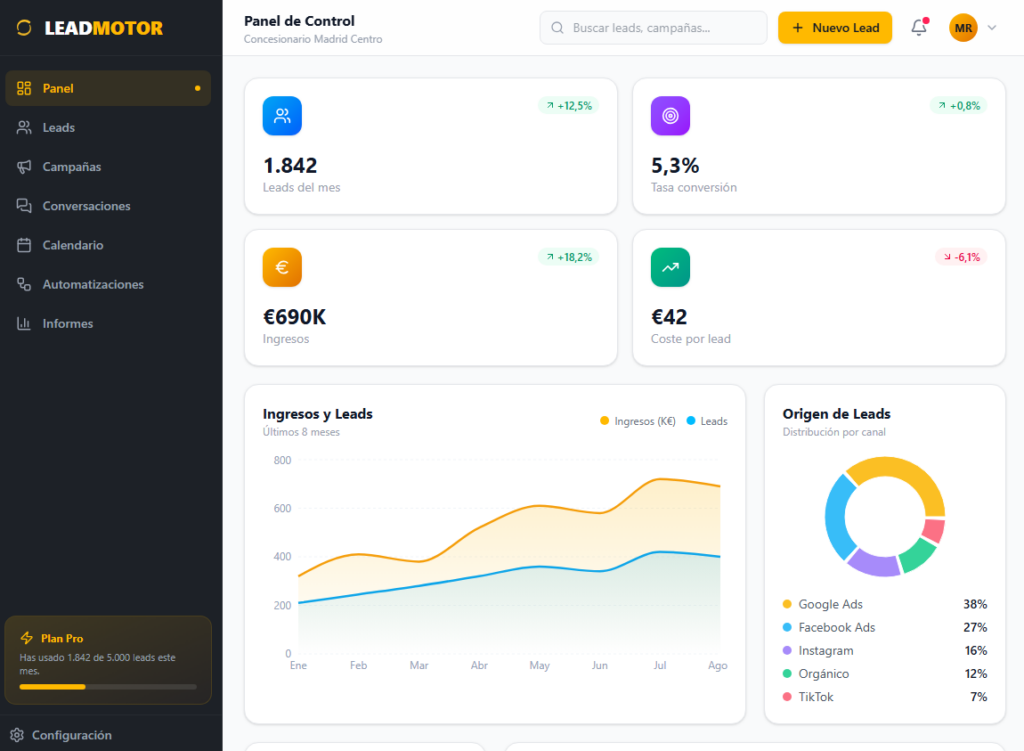Open the notifications bell
The image size is (1024, 751).
919,27
